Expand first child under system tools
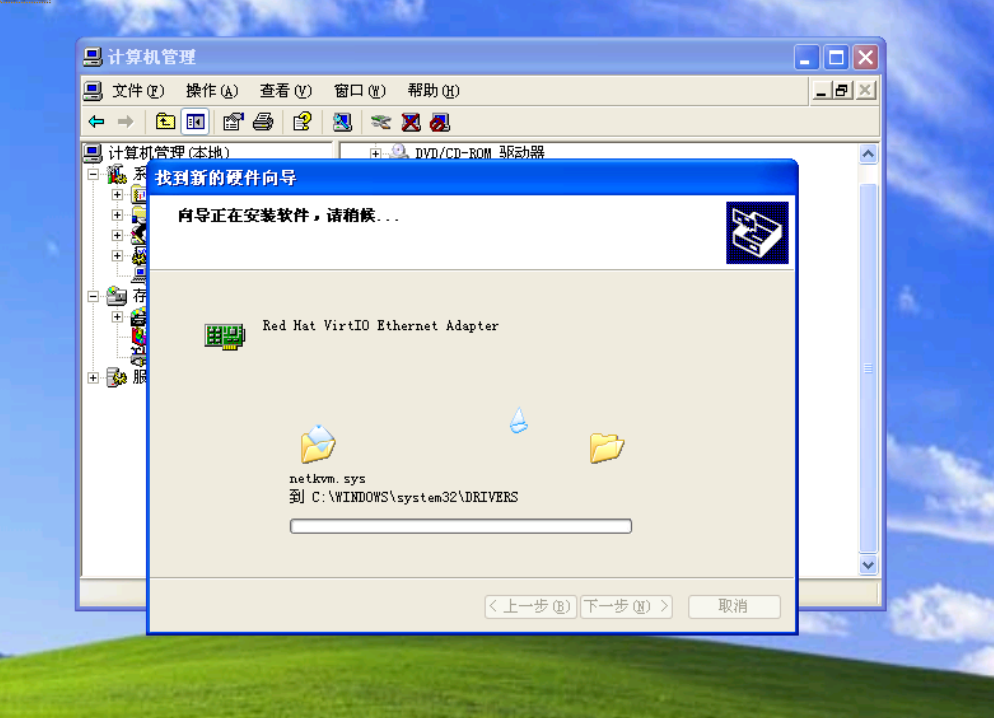This screenshot has width=994, height=718. (x=117, y=195)
